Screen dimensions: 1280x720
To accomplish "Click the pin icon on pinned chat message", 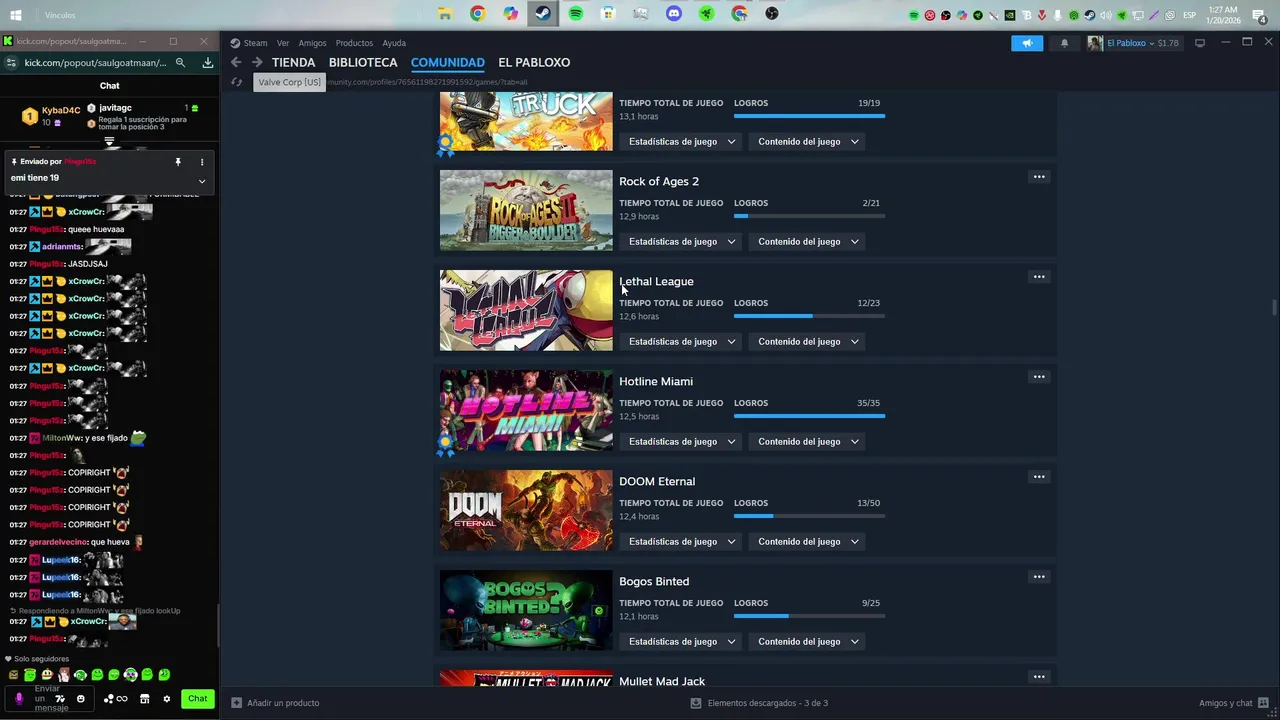I will point(178,161).
